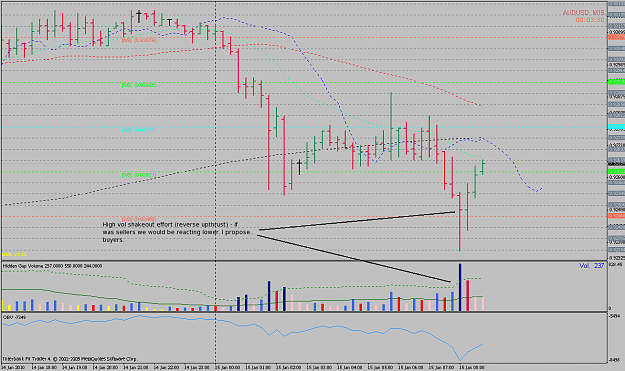Click the '14 Jan 21:00' time axis label
This screenshot has width=625, height=371.
[136, 367]
